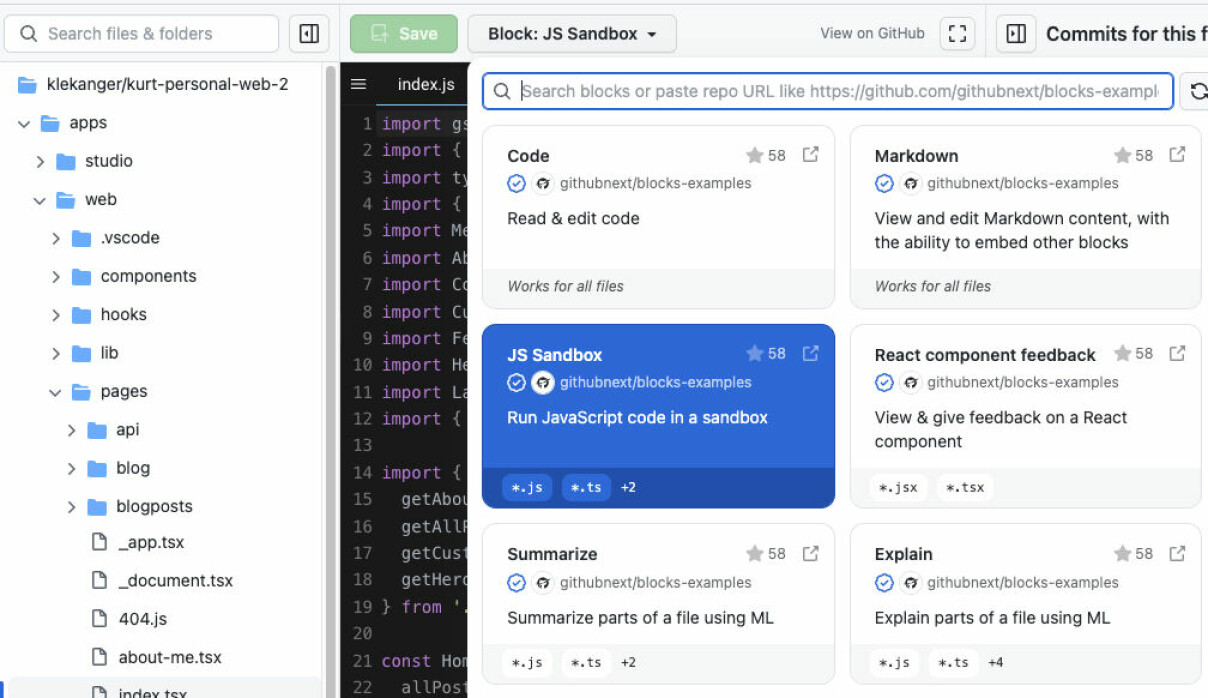1208x698 pixels.
Task: Open React component feedback external link icon
Action: pyautogui.click(x=1178, y=353)
